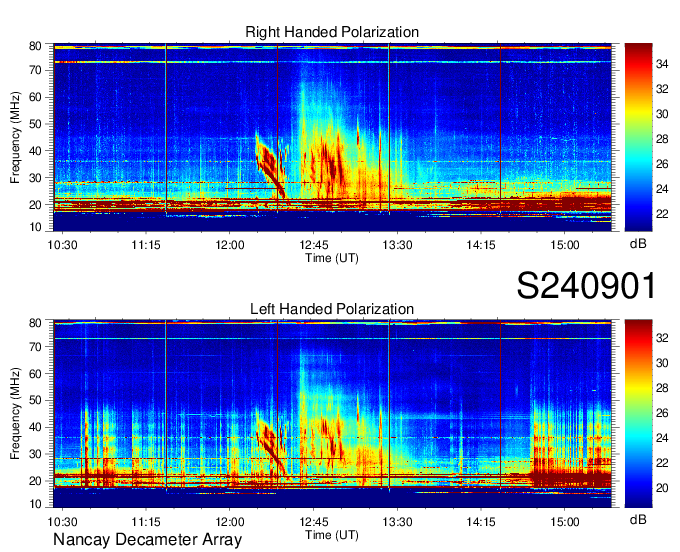Screen dimensions: 680x552
Task: Click the 60 MHz tick on Left Handed plot
Action: [x=36, y=374]
